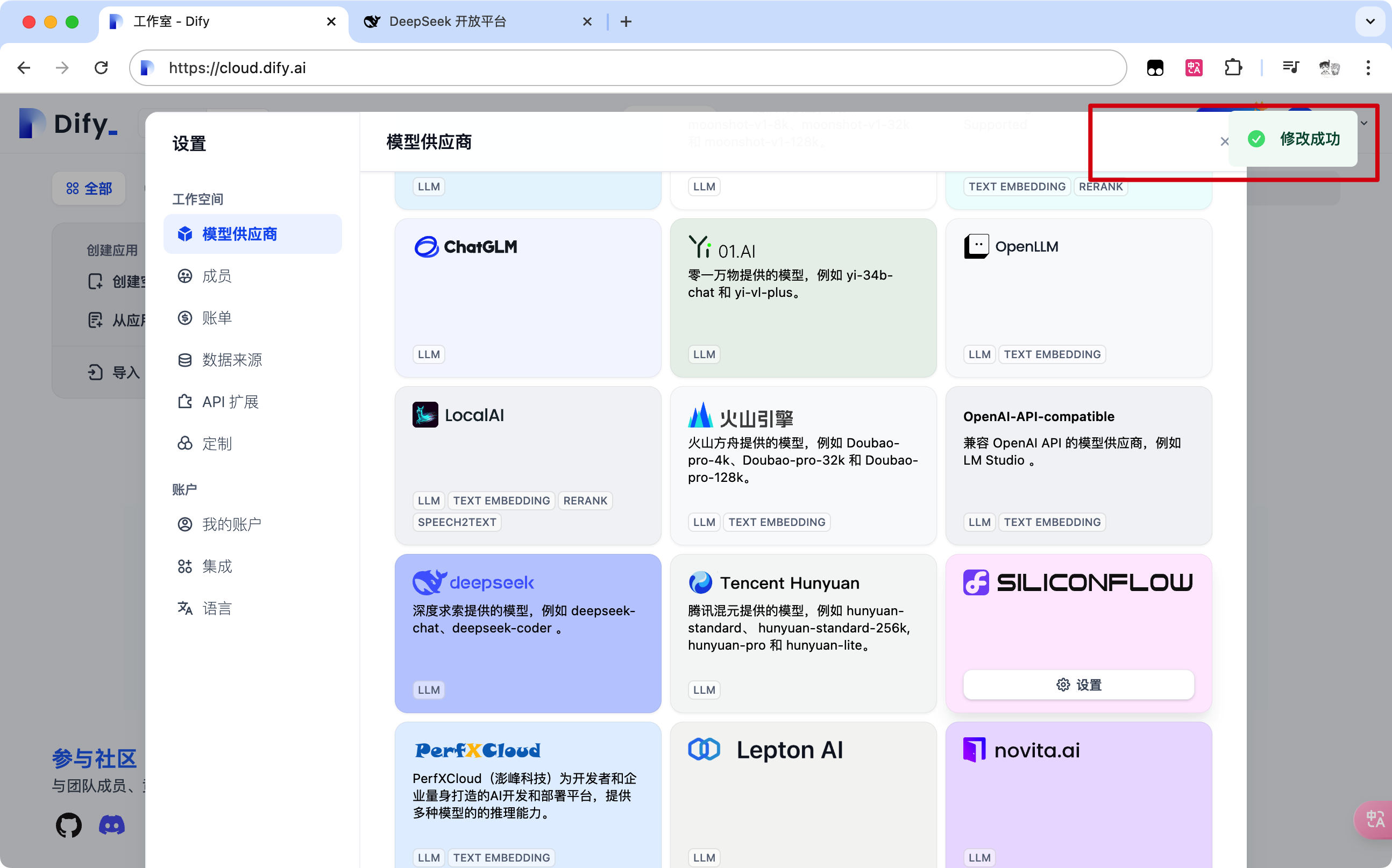The image size is (1392, 868).
Task: Select the SiliconFlow provider logo
Action: tap(1078, 582)
